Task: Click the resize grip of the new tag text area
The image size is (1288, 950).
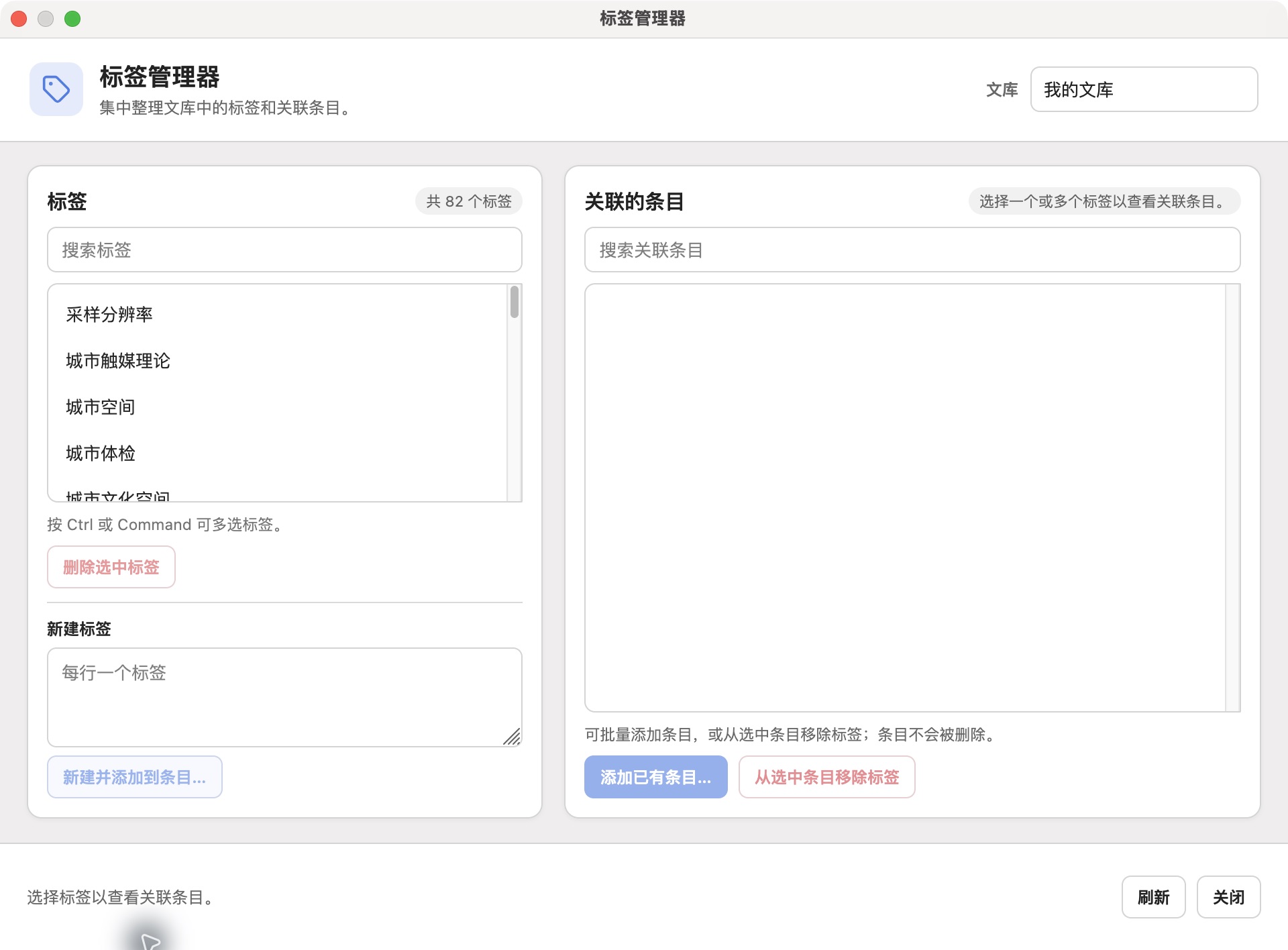Action: coord(513,737)
